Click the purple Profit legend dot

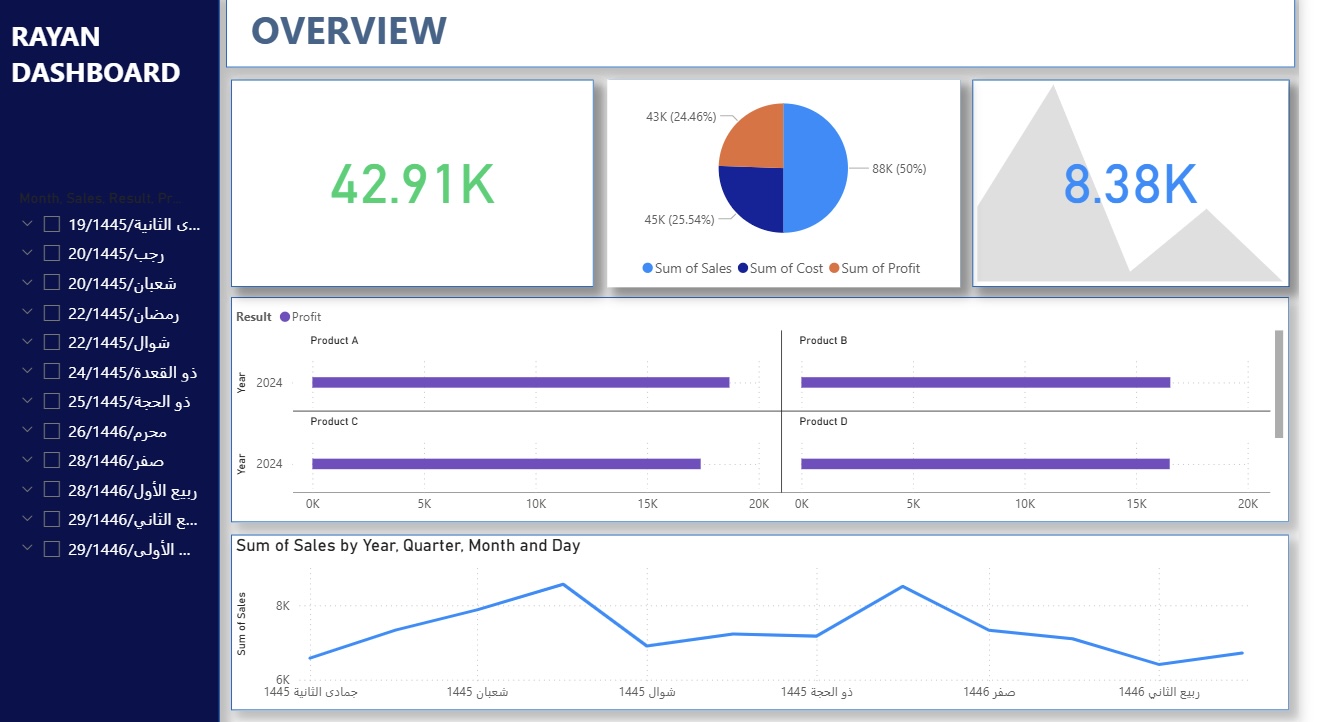pyautogui.click(x=285, y=317)
